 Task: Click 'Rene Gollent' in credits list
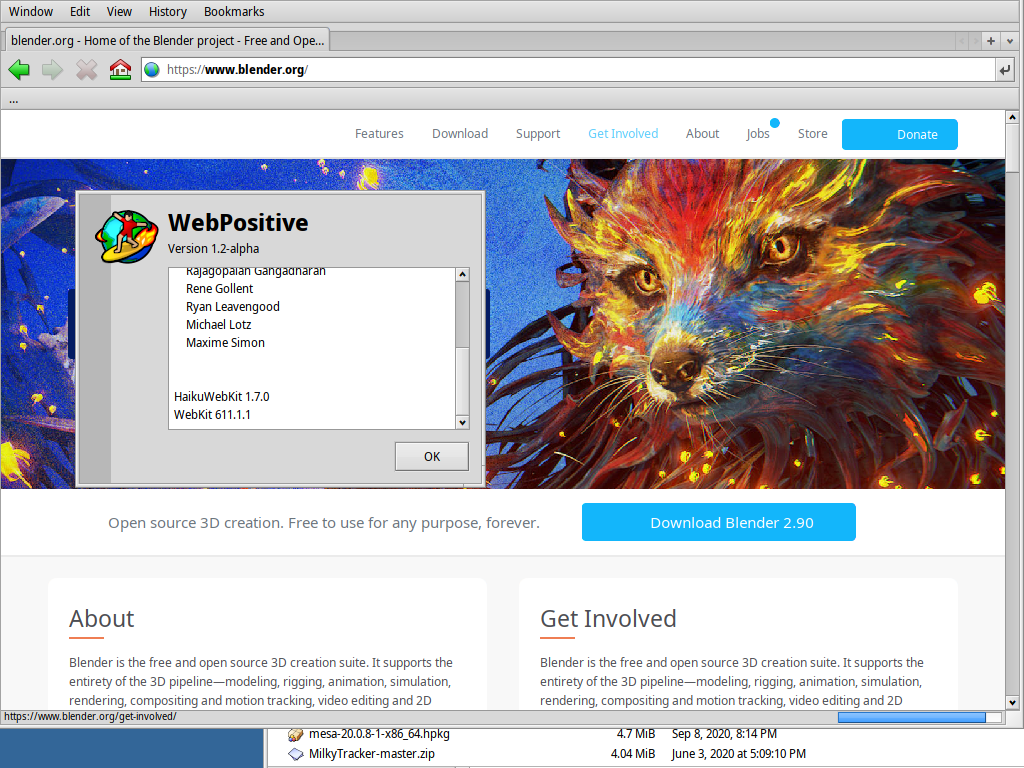219,289
